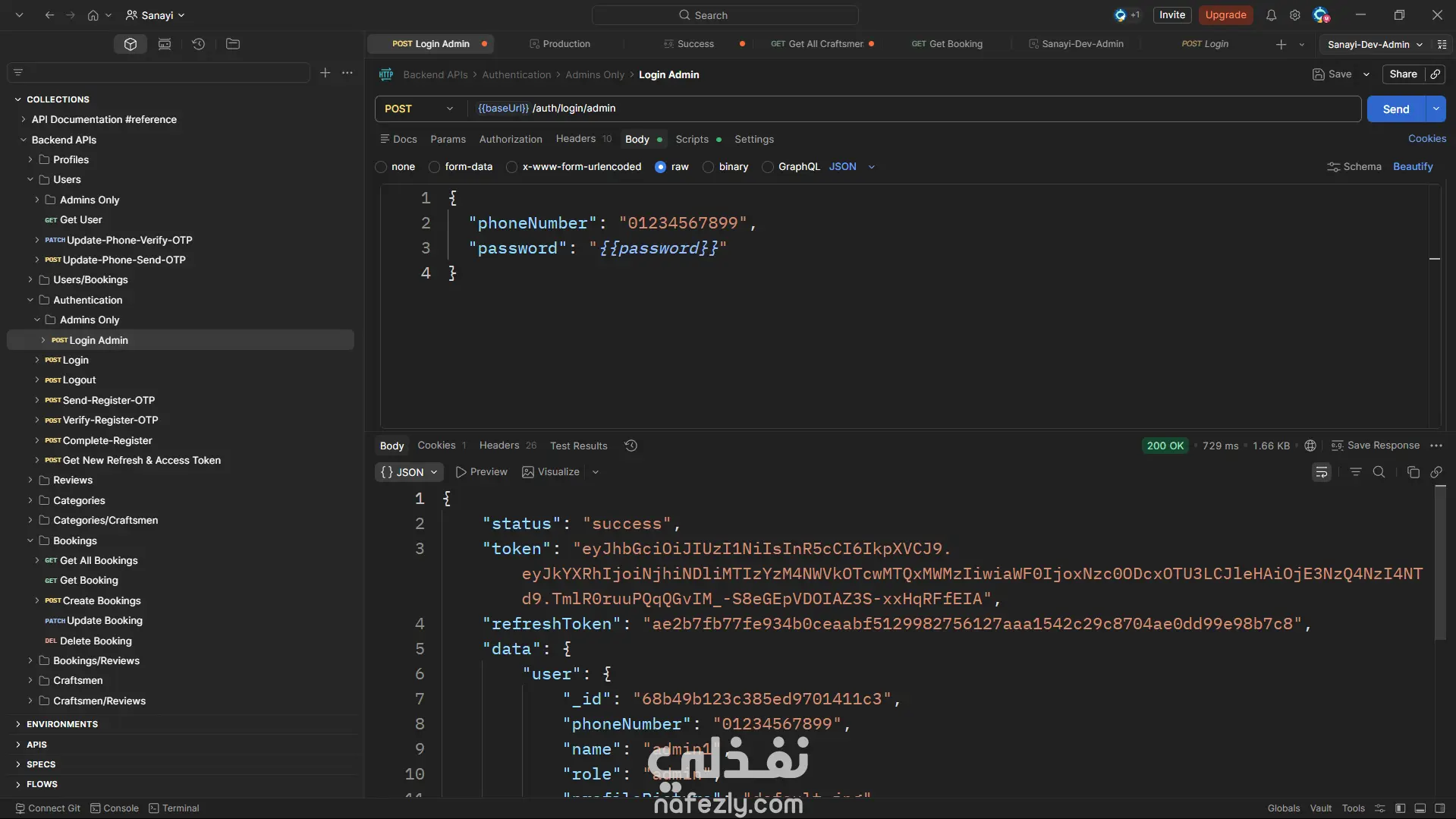Select the binary body option
Viewport: 1456px width, 819px height.
pos(709,167)
